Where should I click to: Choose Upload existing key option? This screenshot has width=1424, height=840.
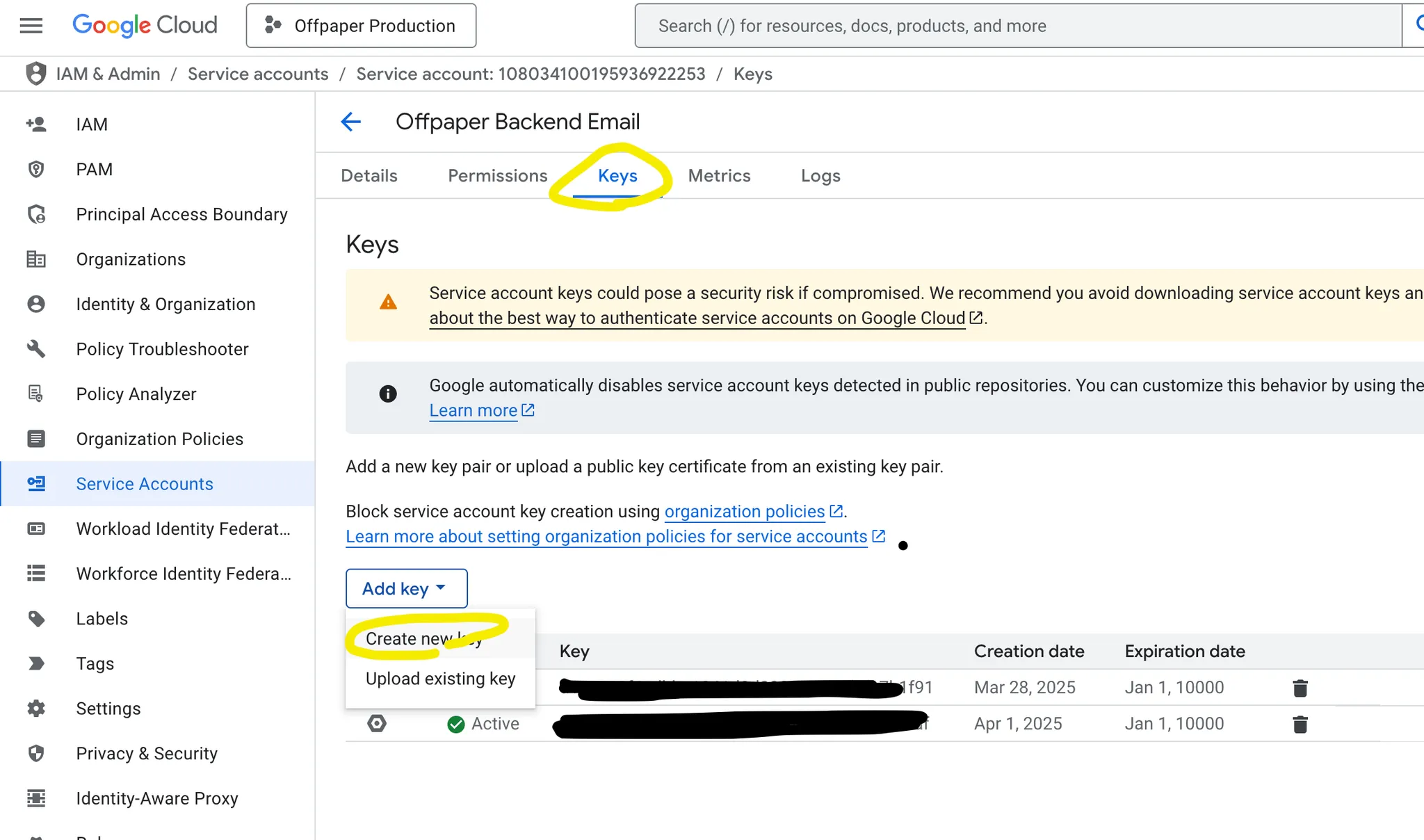pos(440,679)
